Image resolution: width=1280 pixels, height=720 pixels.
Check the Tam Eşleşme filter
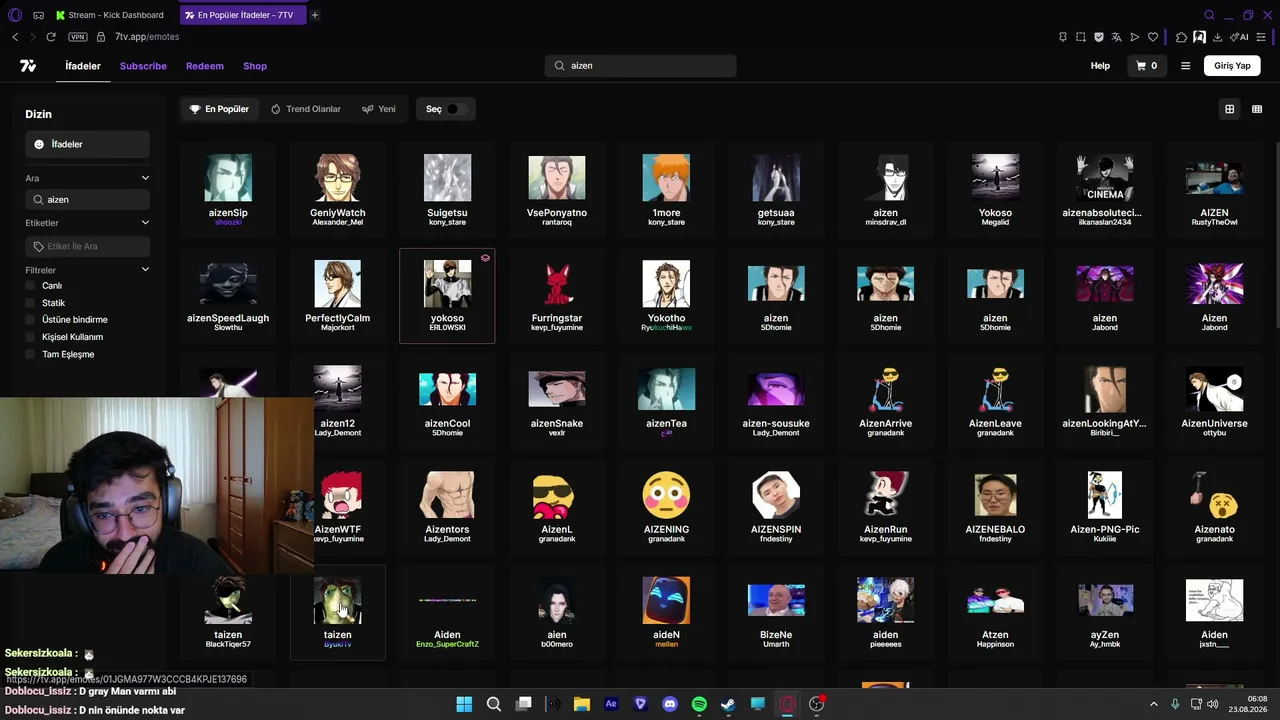coord(30,354)
